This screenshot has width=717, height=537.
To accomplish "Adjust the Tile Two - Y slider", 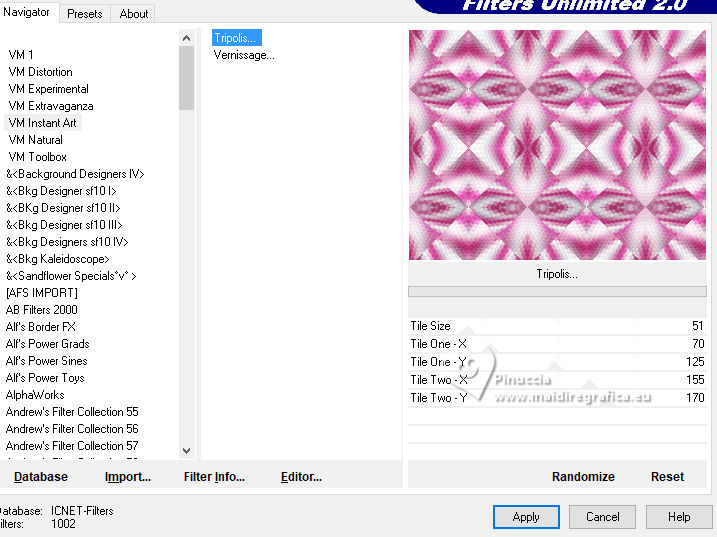I will pos(557,397).
